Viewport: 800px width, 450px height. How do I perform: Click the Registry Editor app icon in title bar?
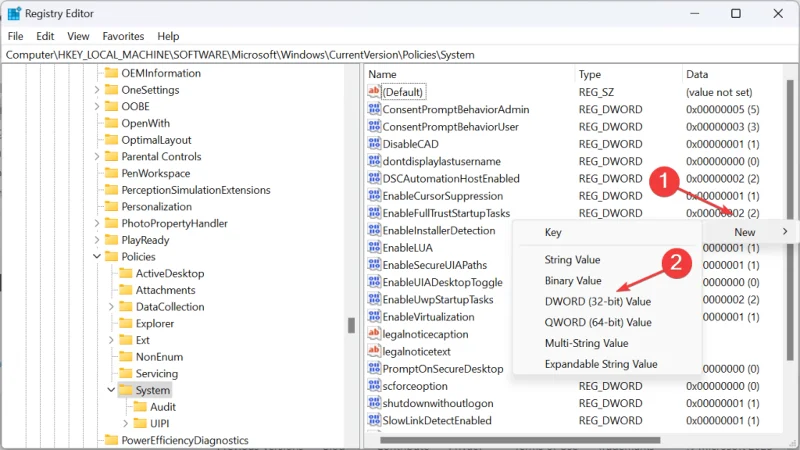14,14
